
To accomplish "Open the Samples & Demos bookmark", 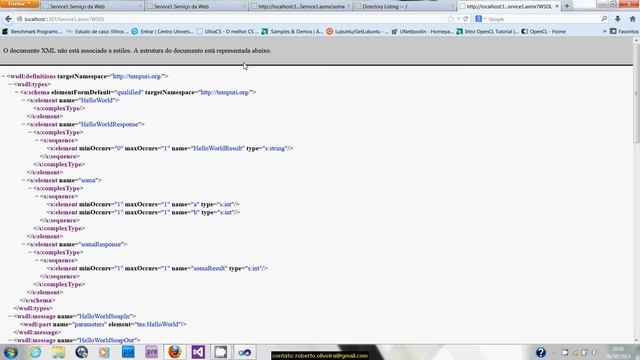I will tap(292, 31).
